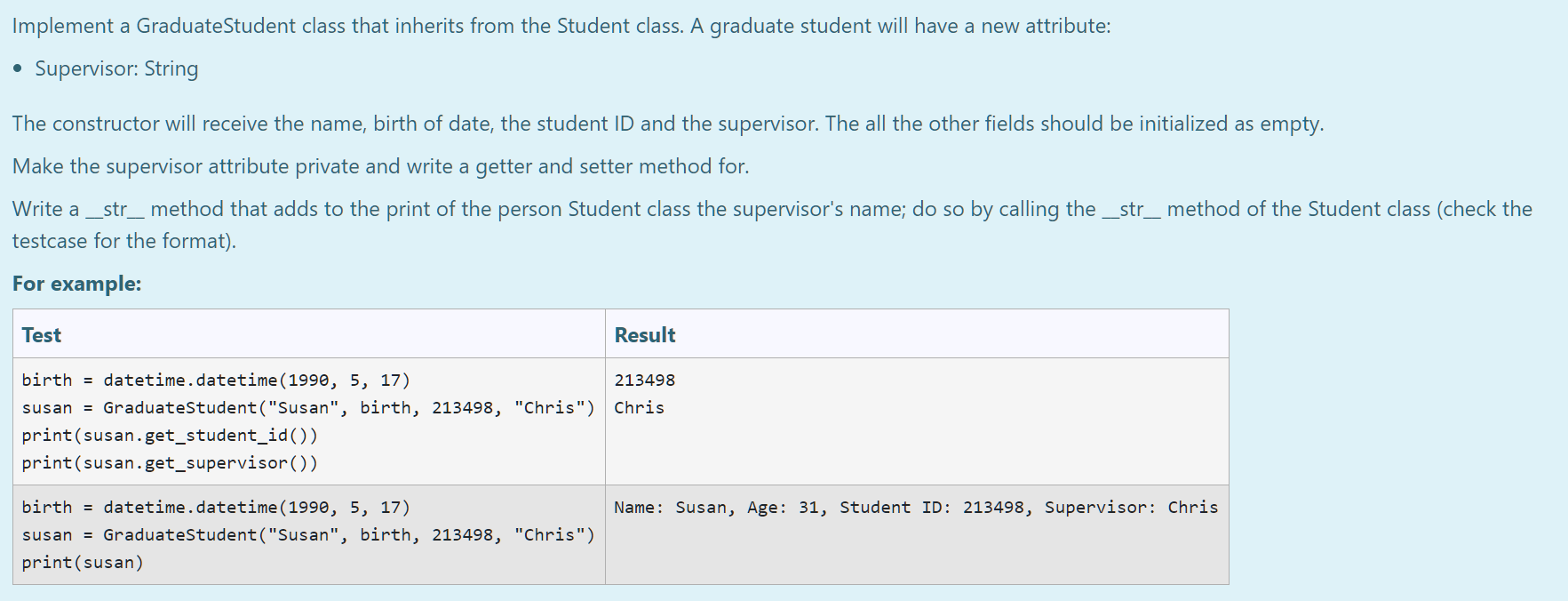
Task: Click the "The constructor will receive" paragraph
Action: 667,124
